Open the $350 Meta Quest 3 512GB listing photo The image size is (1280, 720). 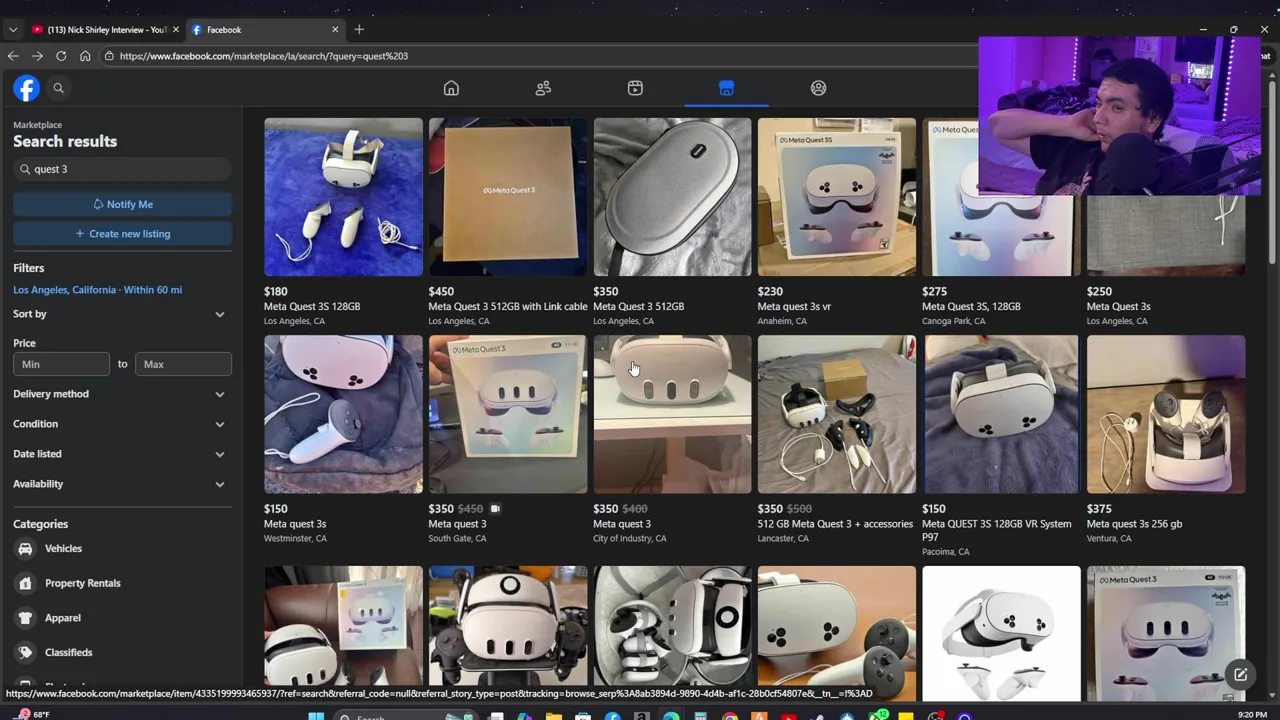click(672, 197)
